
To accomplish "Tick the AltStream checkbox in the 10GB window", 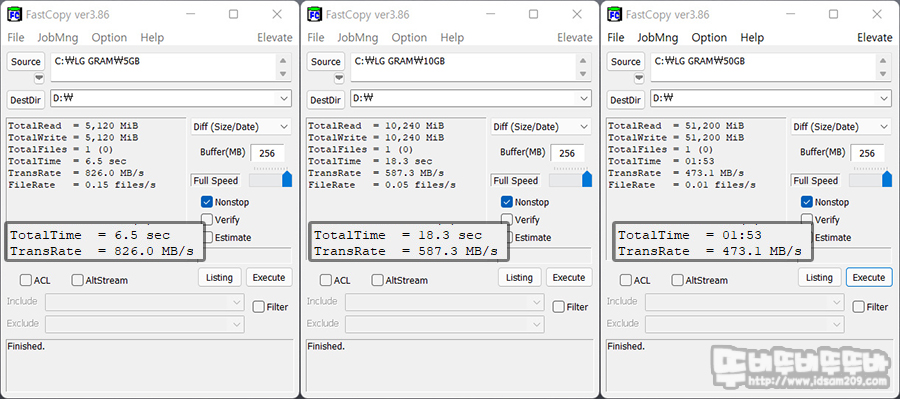I will coord(378,280).
